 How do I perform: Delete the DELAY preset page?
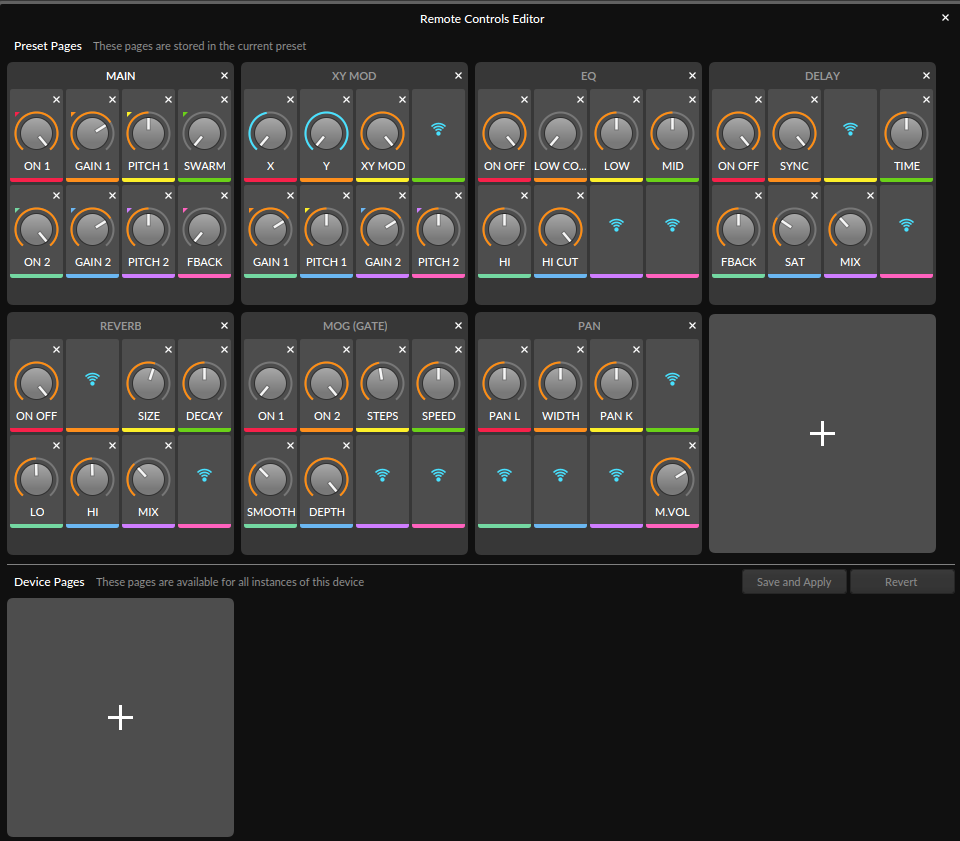click(x=926, y=75)
